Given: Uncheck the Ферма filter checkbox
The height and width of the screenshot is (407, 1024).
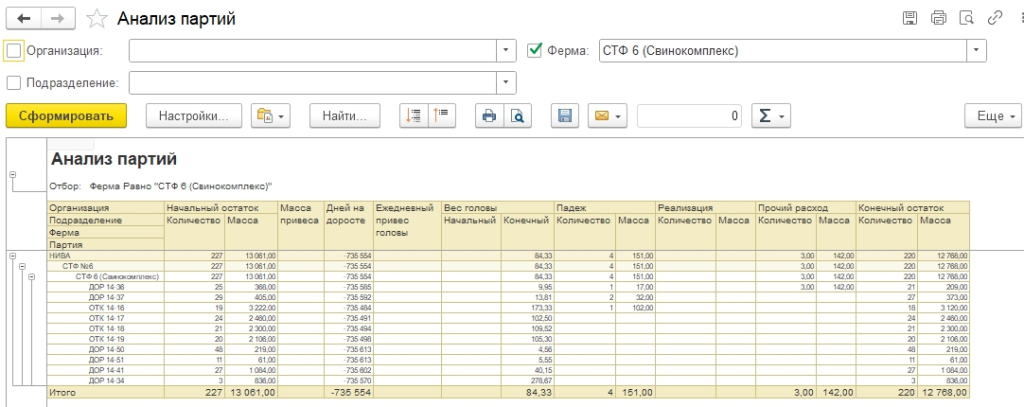Looking at the screenshot, I should pyautogui.click(x=534, y=50).
